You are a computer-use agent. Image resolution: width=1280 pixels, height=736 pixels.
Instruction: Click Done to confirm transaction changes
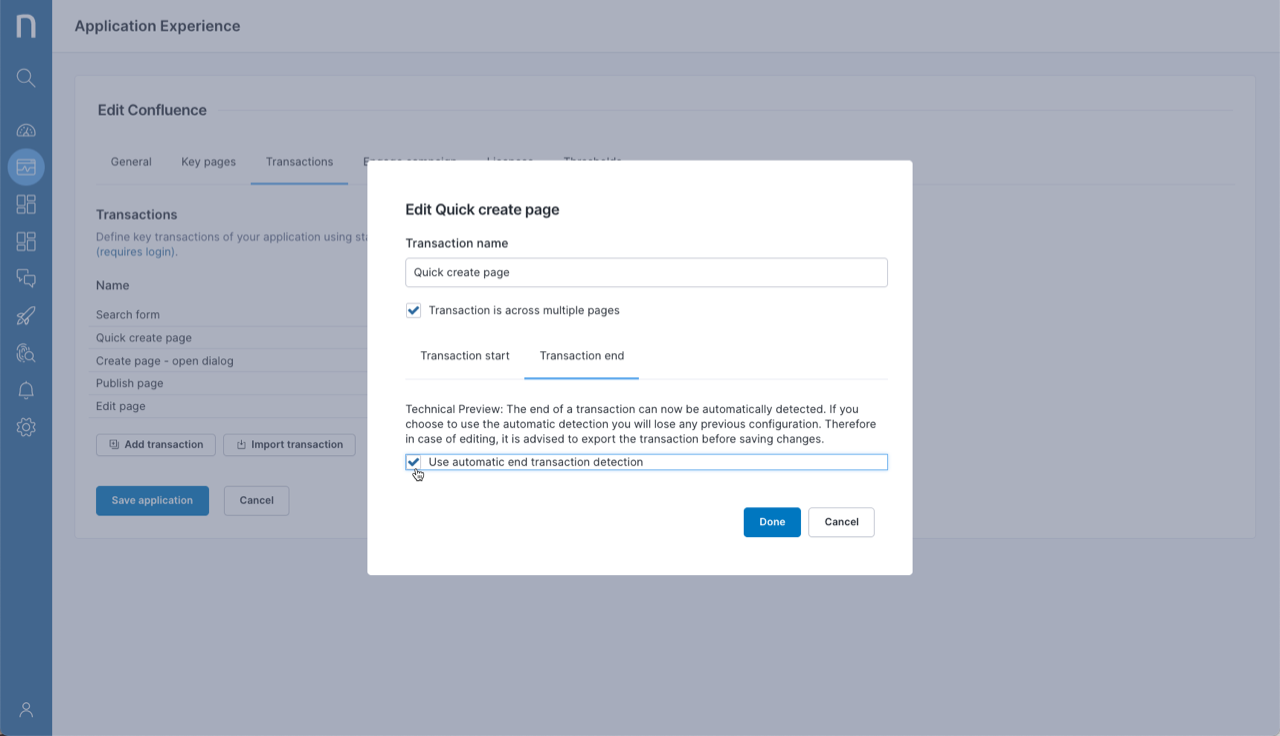coord(771,521)
